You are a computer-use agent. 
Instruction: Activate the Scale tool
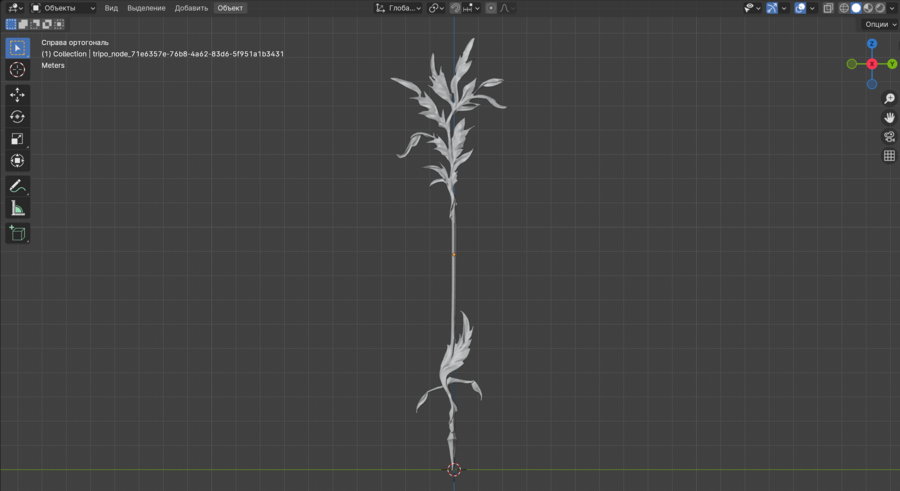coord(18,139)
